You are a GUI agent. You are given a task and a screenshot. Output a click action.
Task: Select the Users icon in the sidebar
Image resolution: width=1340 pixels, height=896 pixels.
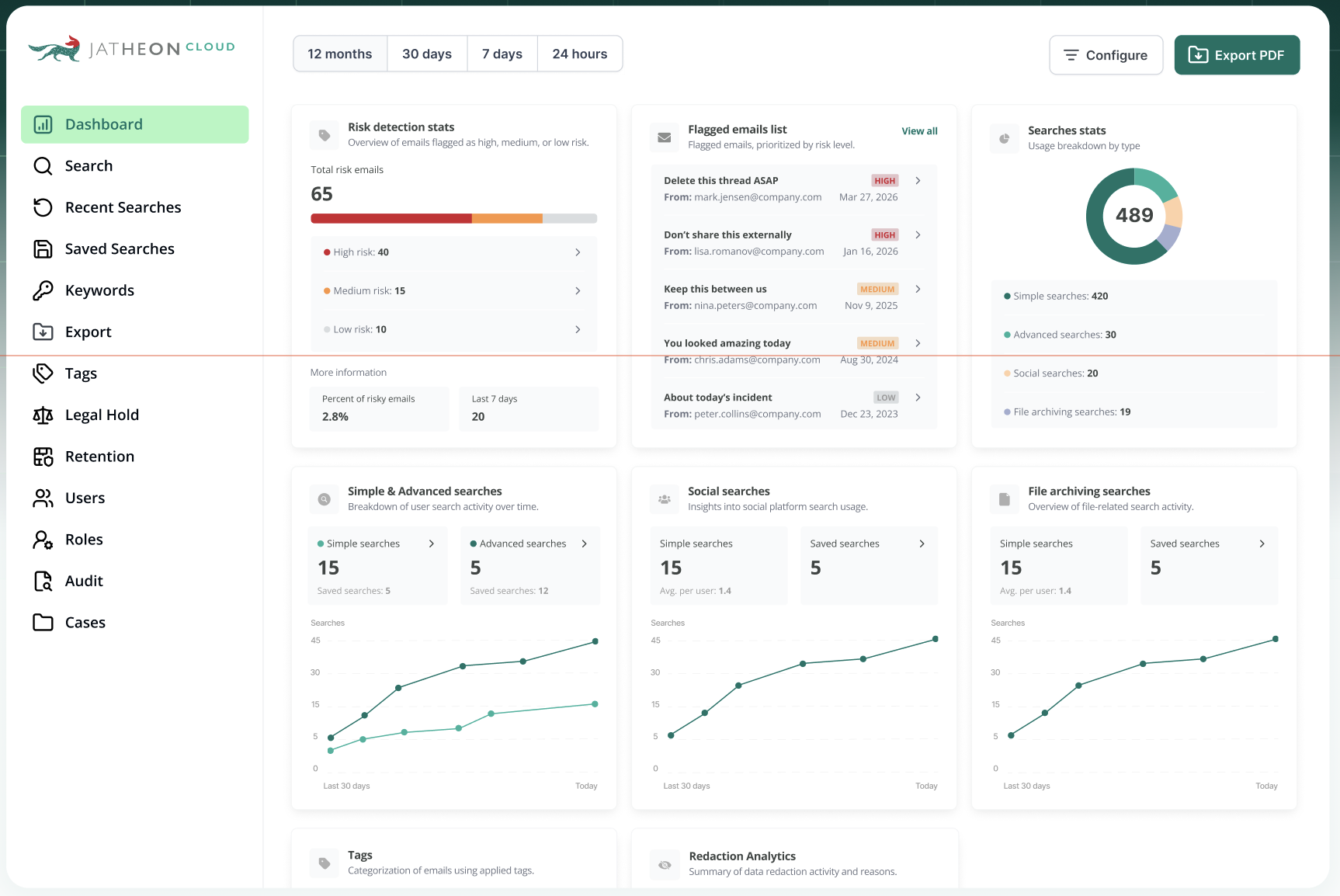coord(43,498)
